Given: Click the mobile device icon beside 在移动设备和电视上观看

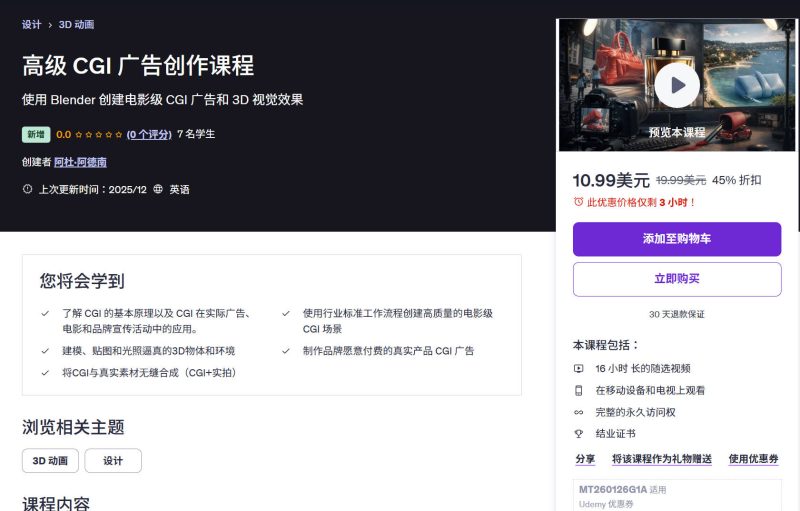Looking at the screenshot, I should 578,390.
